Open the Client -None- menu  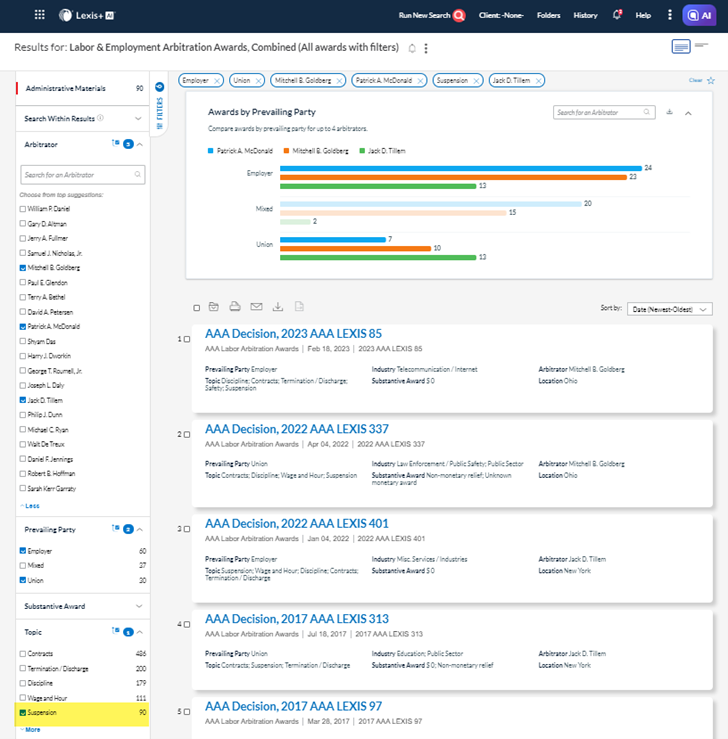coord(501,15)
